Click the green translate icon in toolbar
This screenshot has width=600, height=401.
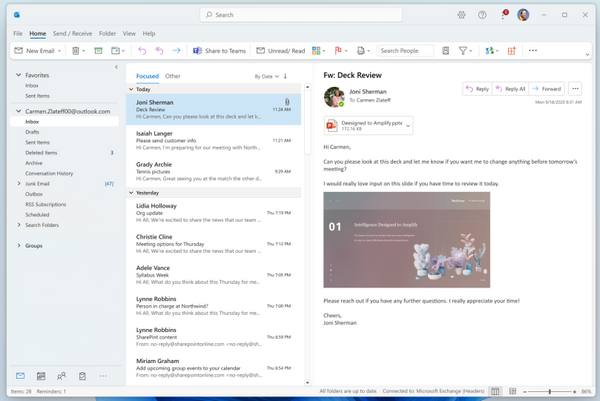489,51
